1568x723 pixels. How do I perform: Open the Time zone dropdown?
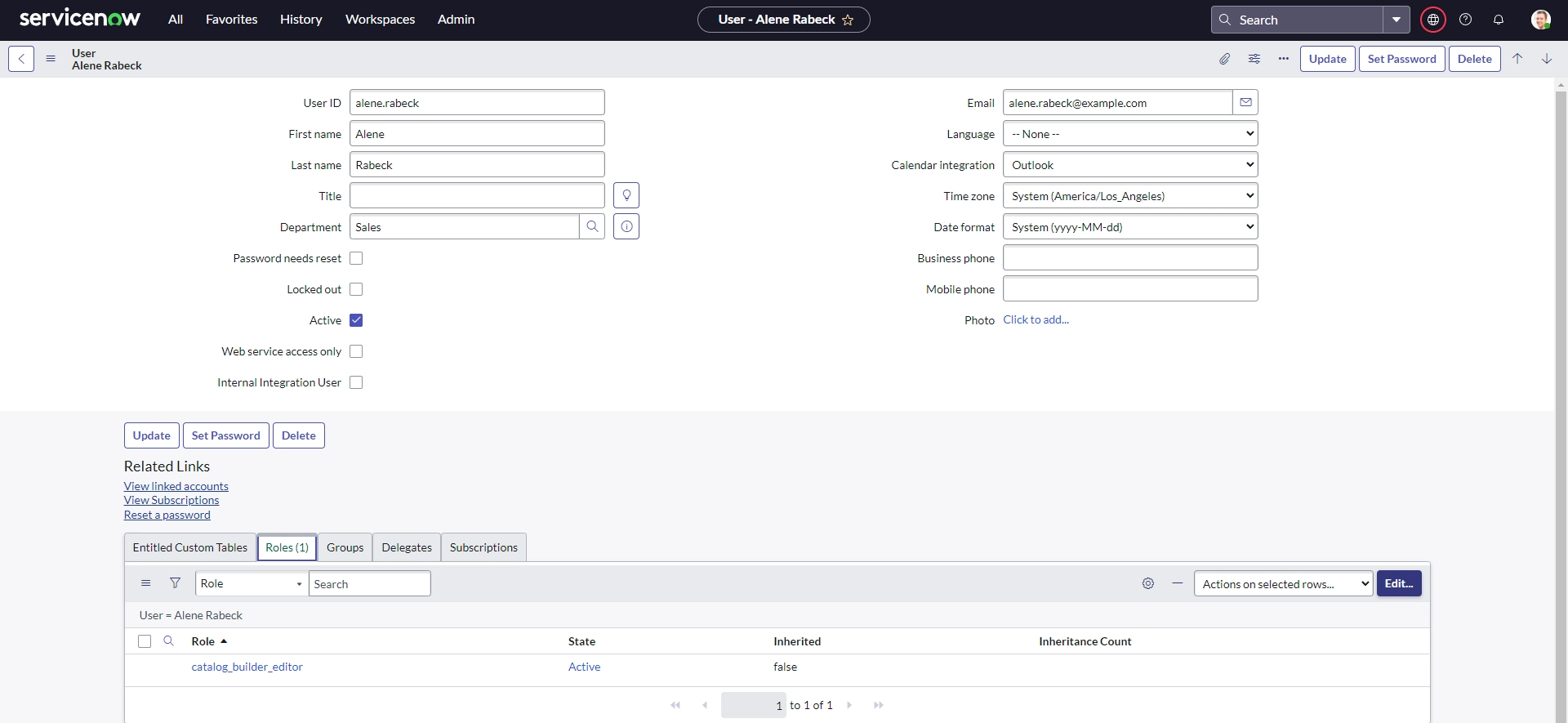click(x=1130, y=196)
